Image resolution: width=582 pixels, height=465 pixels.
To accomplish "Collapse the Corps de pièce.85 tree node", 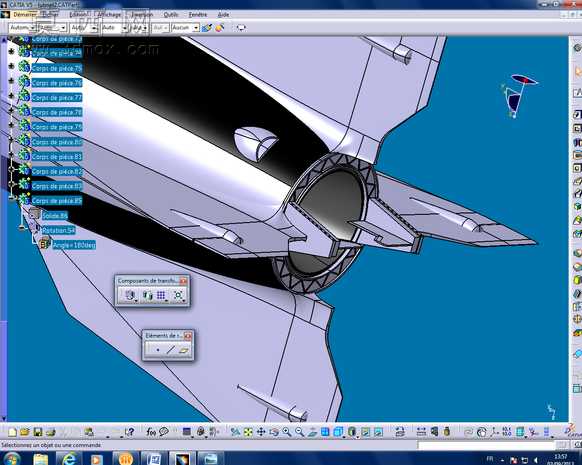I will tap(11, 198).
